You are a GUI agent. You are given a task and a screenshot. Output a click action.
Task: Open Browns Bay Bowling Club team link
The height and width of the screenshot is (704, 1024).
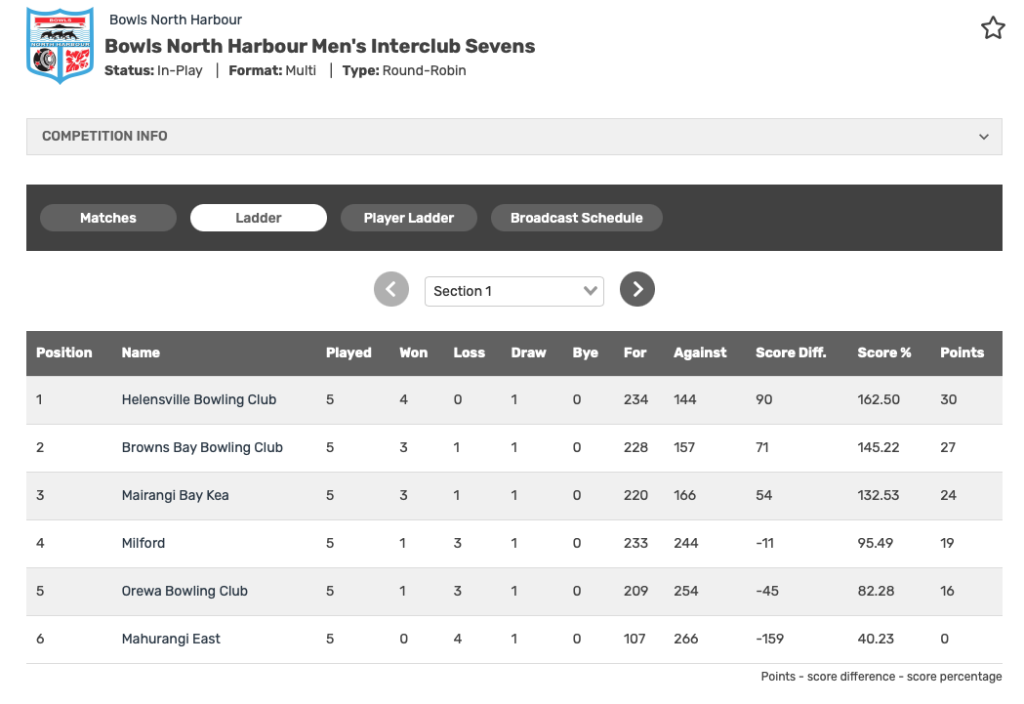pos(202,447)
